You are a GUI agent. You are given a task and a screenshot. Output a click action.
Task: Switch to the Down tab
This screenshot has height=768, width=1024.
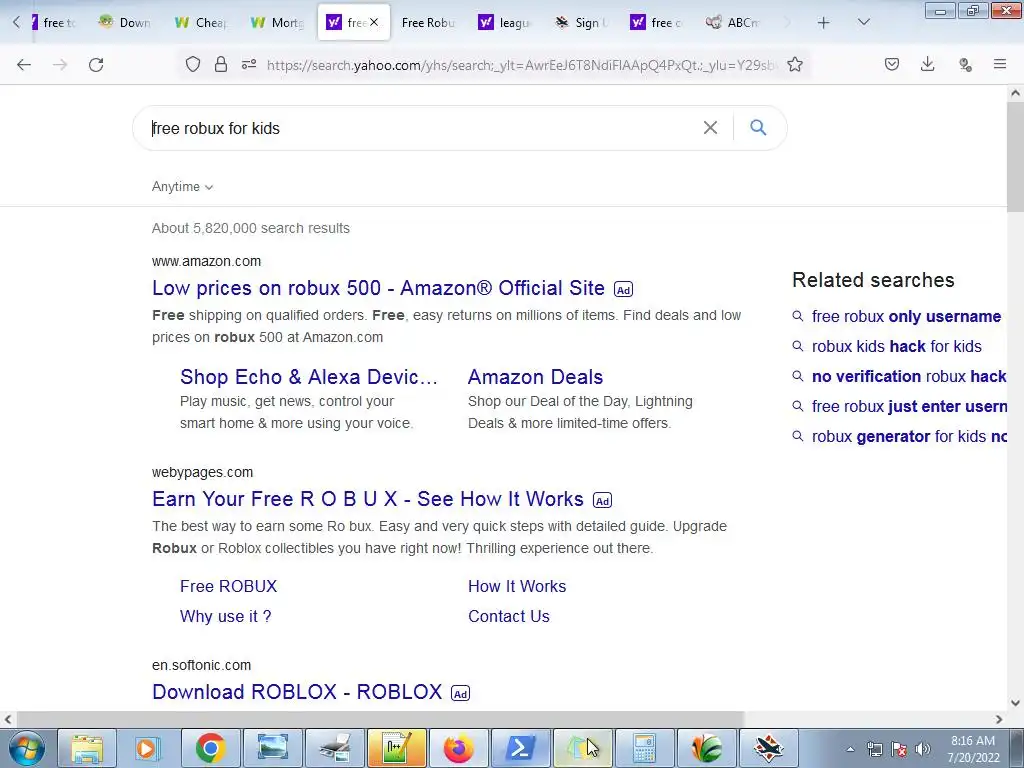point(125,23)
